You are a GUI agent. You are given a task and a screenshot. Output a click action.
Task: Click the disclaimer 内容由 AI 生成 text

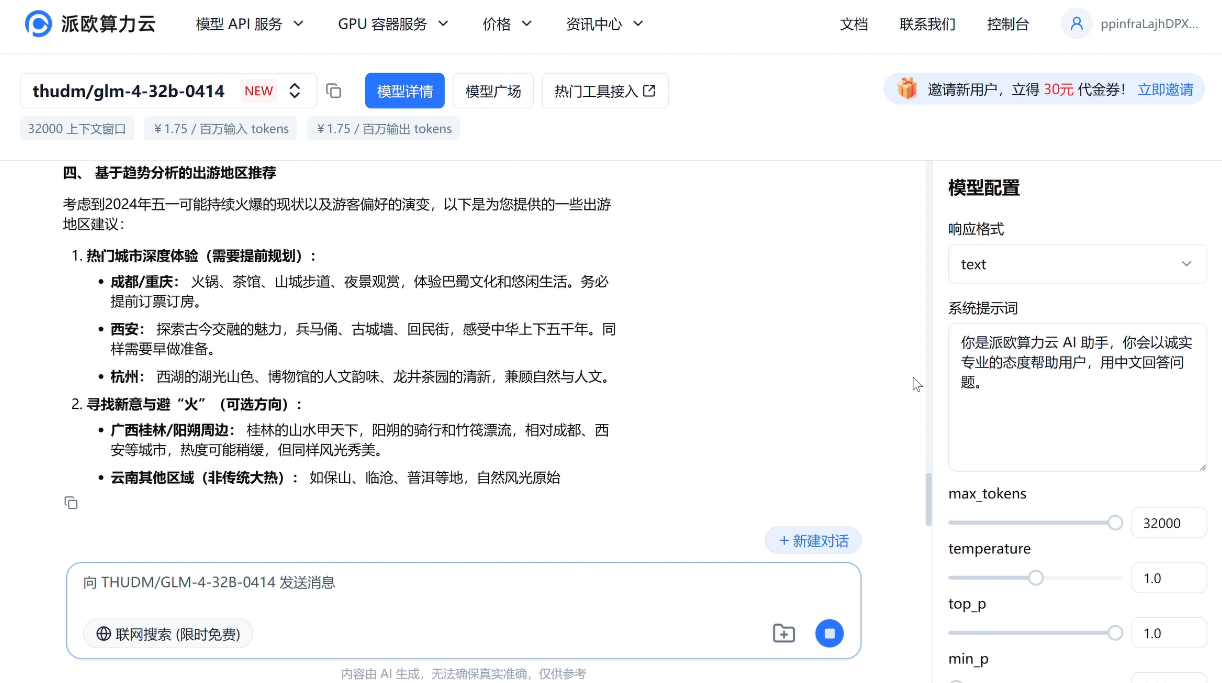(464, 674)
